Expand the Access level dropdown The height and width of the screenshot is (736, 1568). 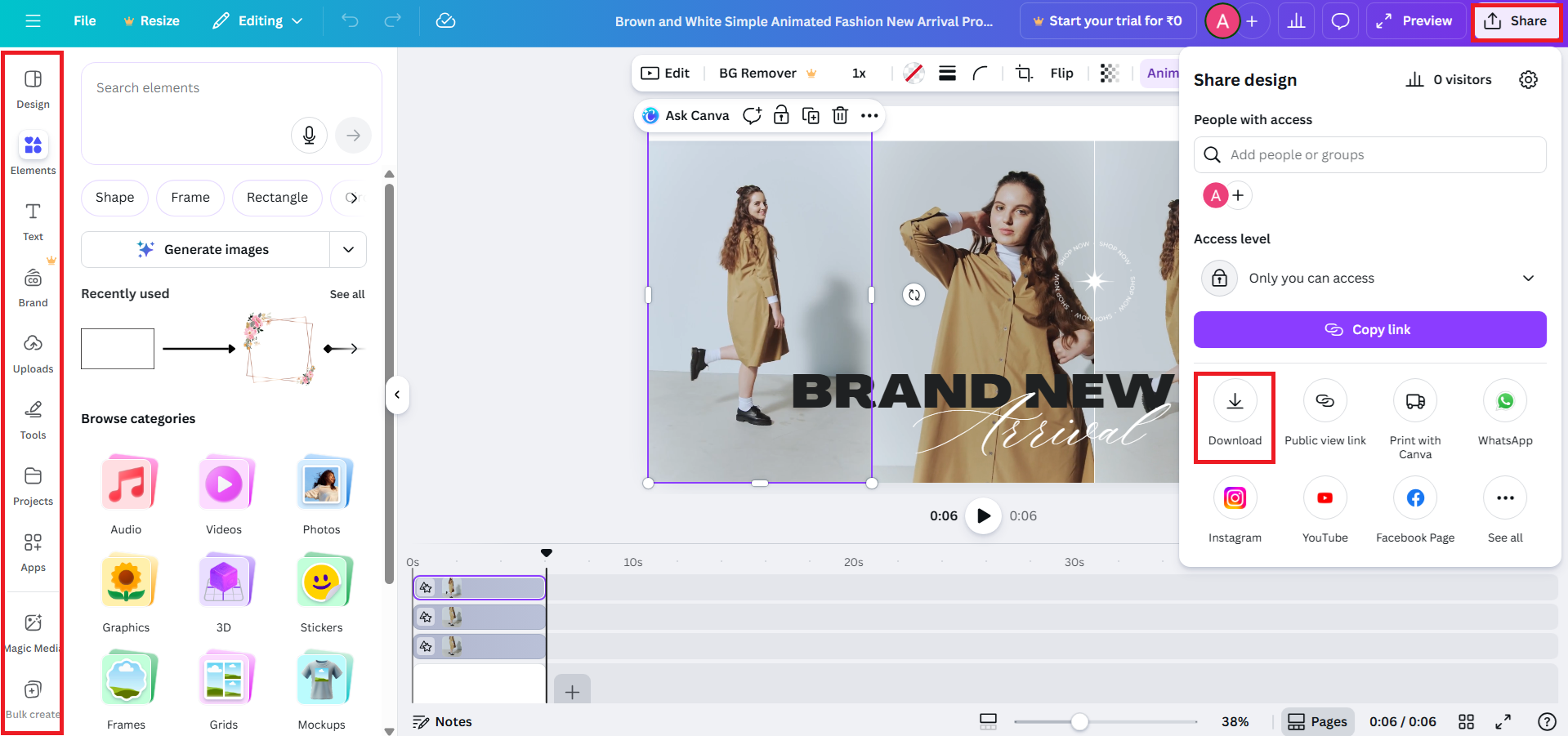tap(1528, 278)
